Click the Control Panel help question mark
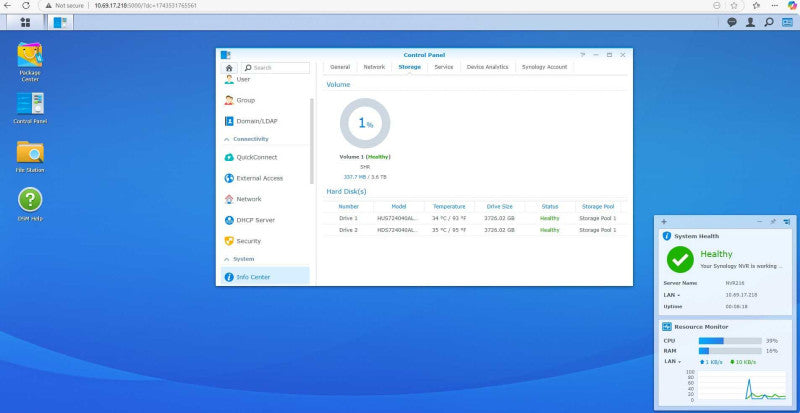Viewport: 800px width, 413px height. (x=583, y=55)
